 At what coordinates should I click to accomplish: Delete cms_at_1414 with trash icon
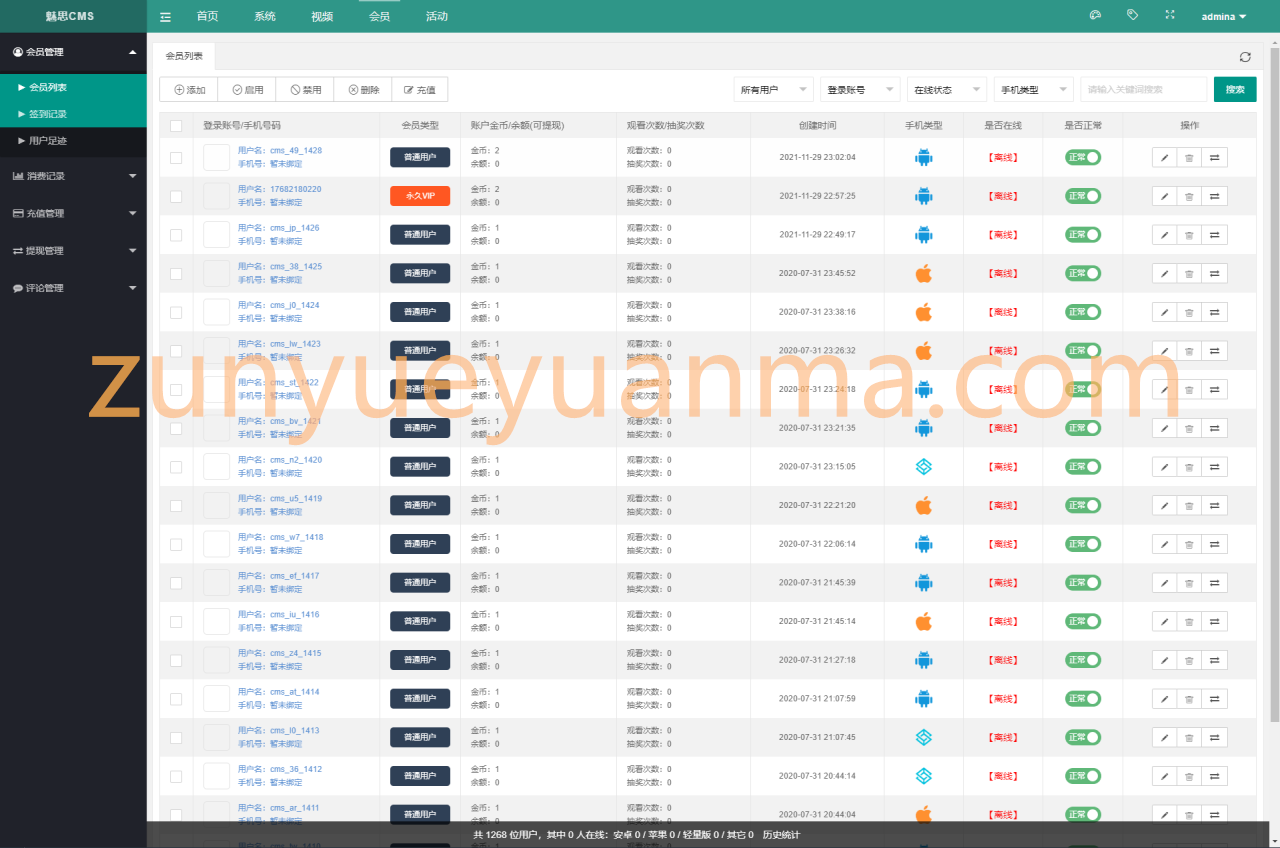(x=1189, y=698)
